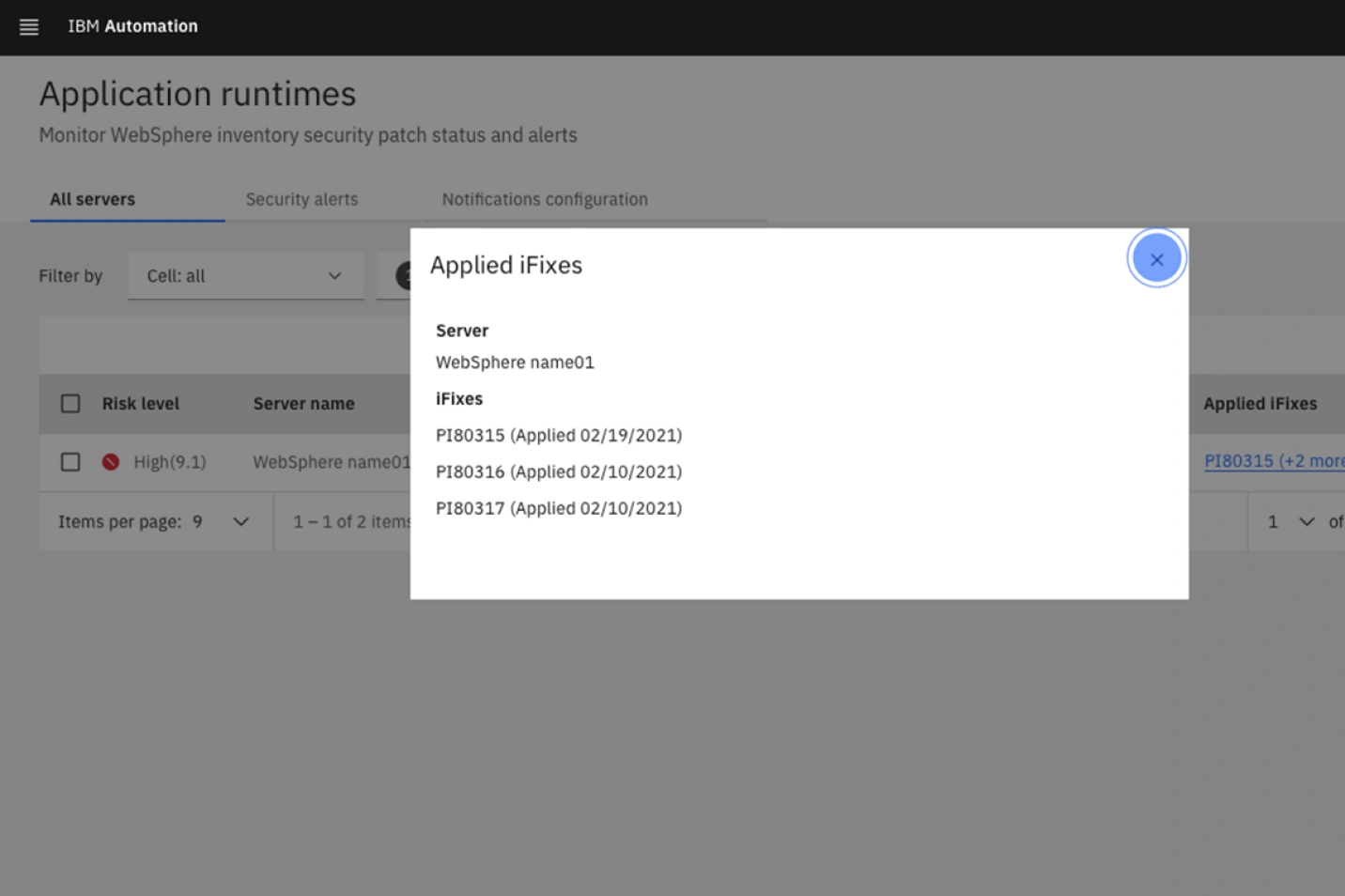Sort by the Server name column header

[x=303, y=403]
